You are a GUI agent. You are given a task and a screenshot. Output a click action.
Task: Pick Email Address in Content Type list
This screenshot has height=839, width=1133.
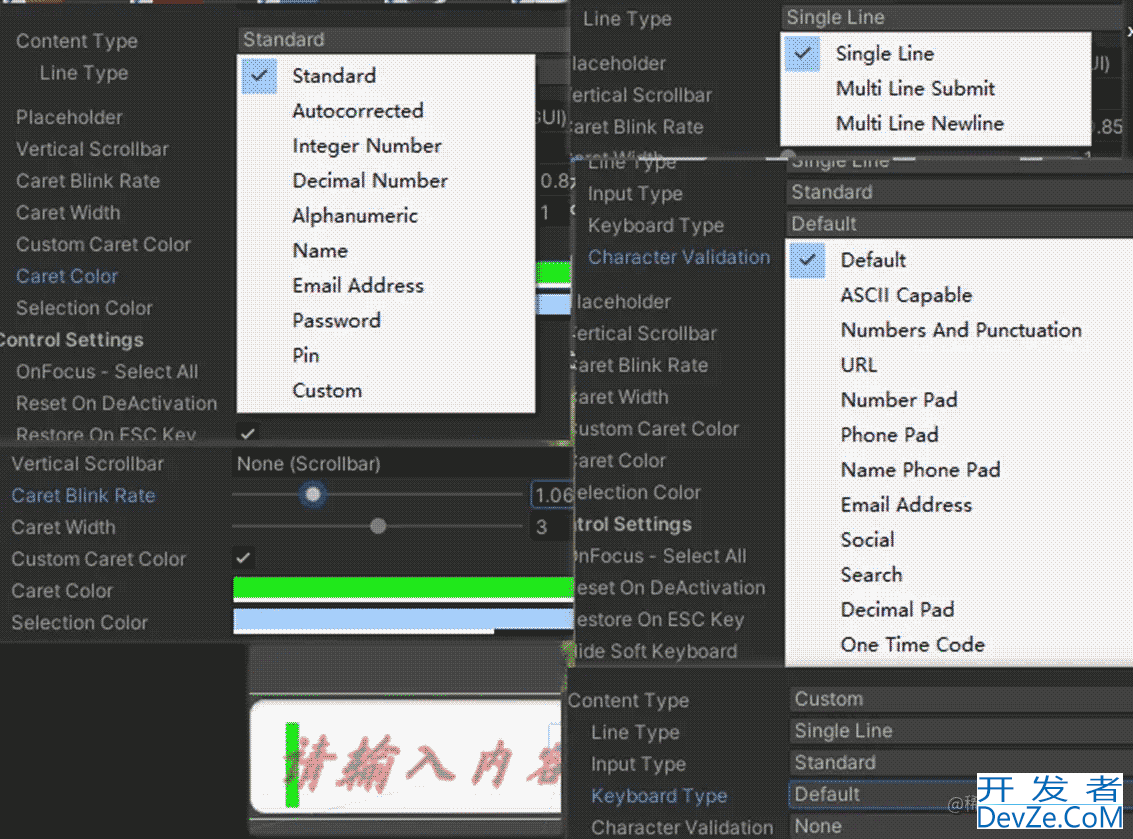358,285
